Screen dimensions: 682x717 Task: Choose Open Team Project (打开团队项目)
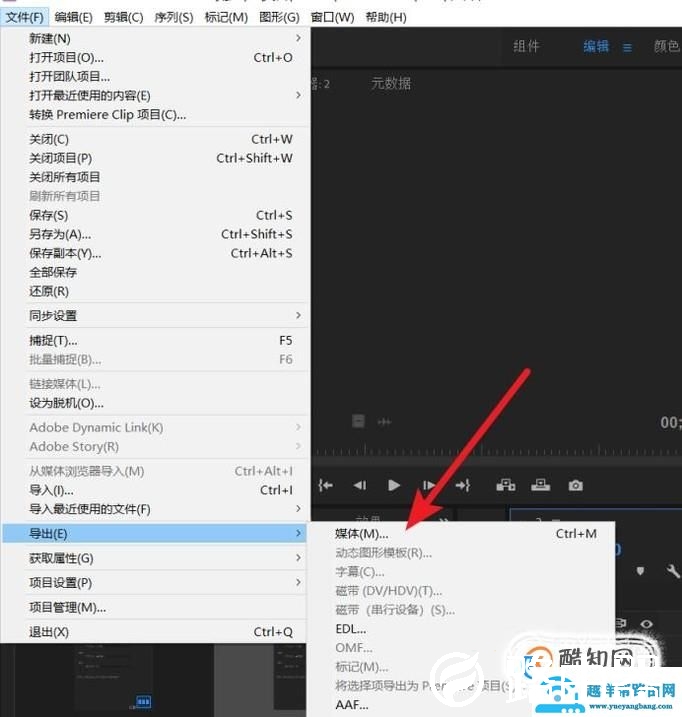(156, 76)
